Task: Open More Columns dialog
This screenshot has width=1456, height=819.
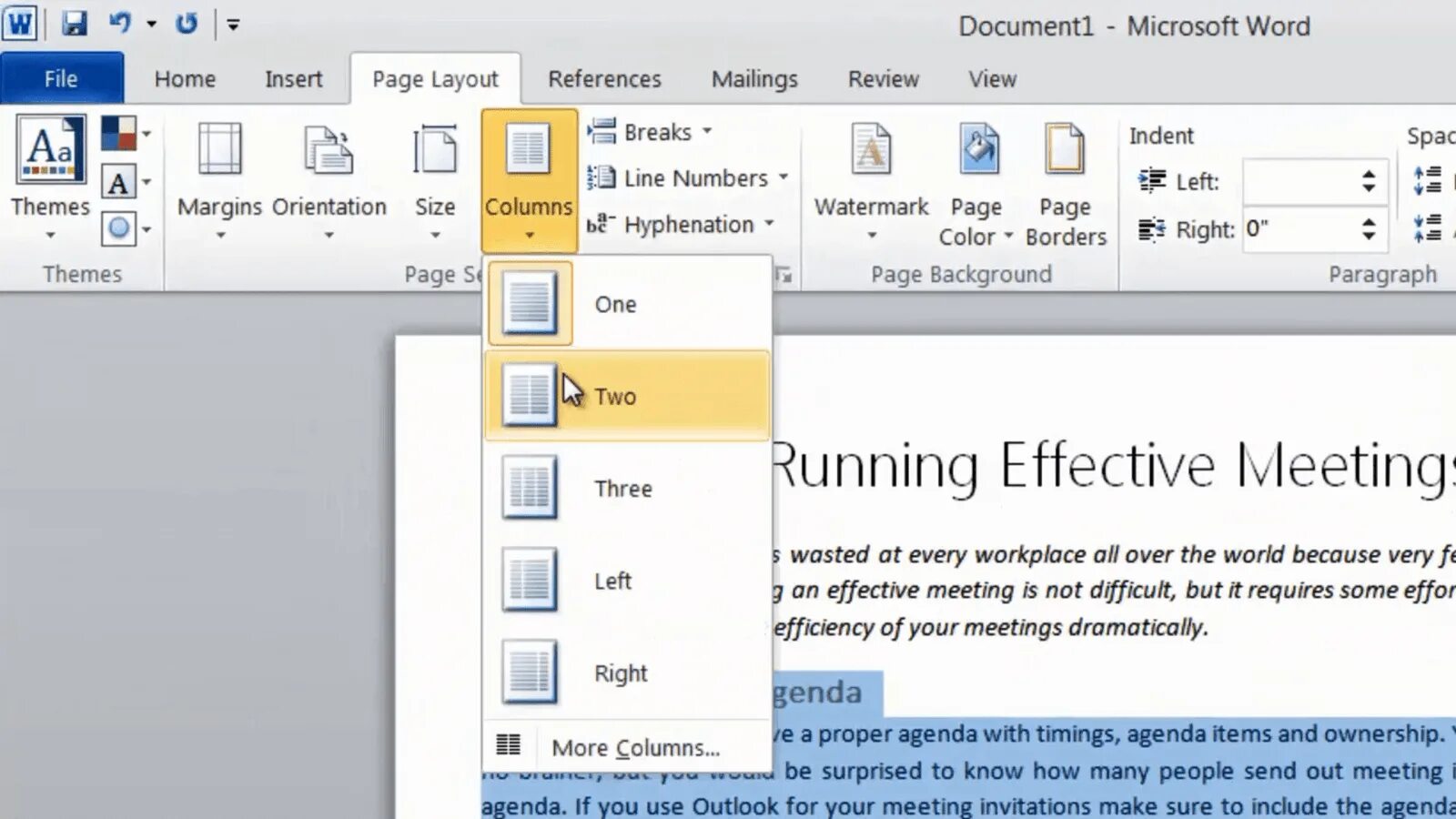Action: 628,747
